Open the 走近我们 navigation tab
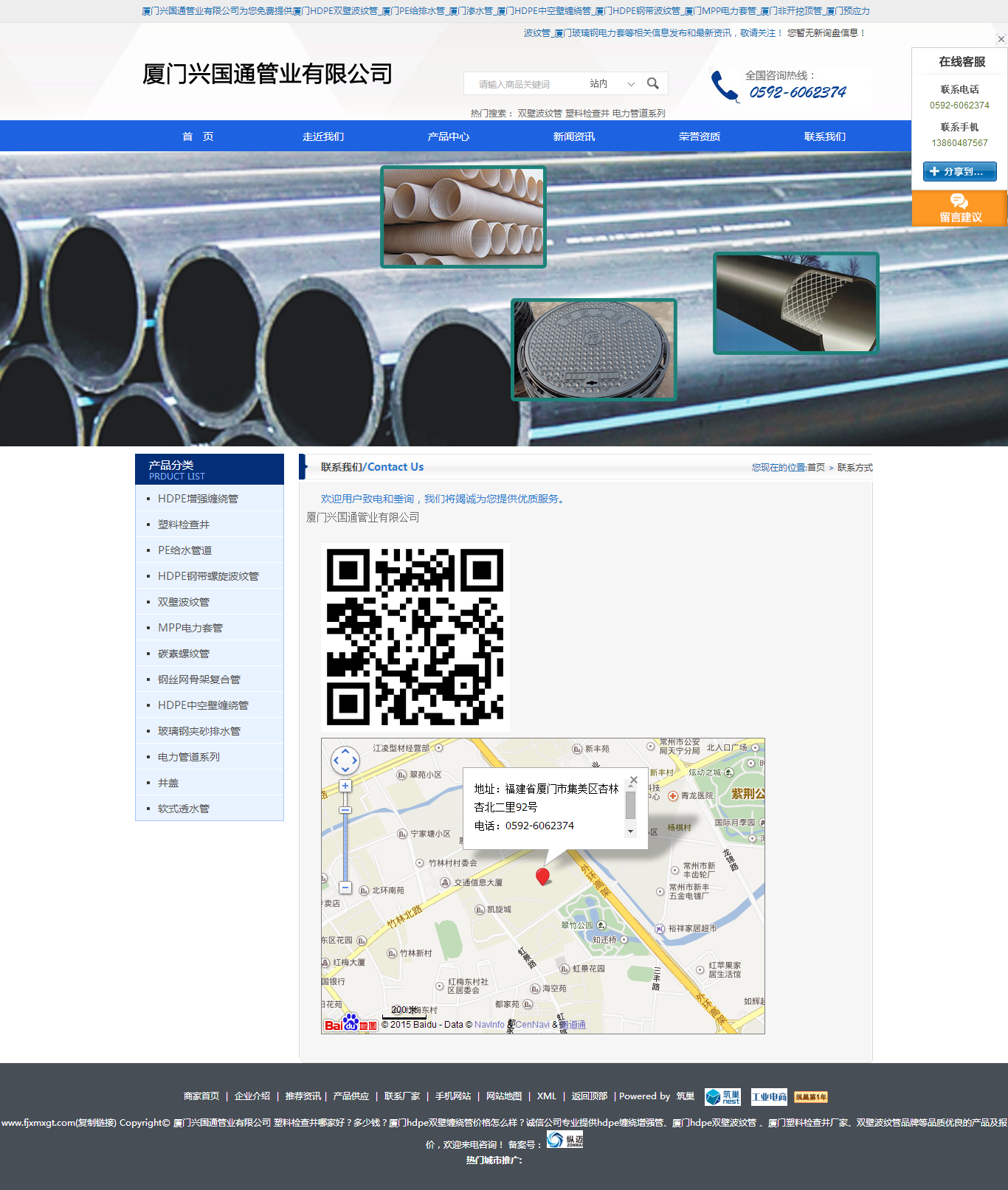Viewport: 1008px width, 1190px height. (x=323, y=136)
